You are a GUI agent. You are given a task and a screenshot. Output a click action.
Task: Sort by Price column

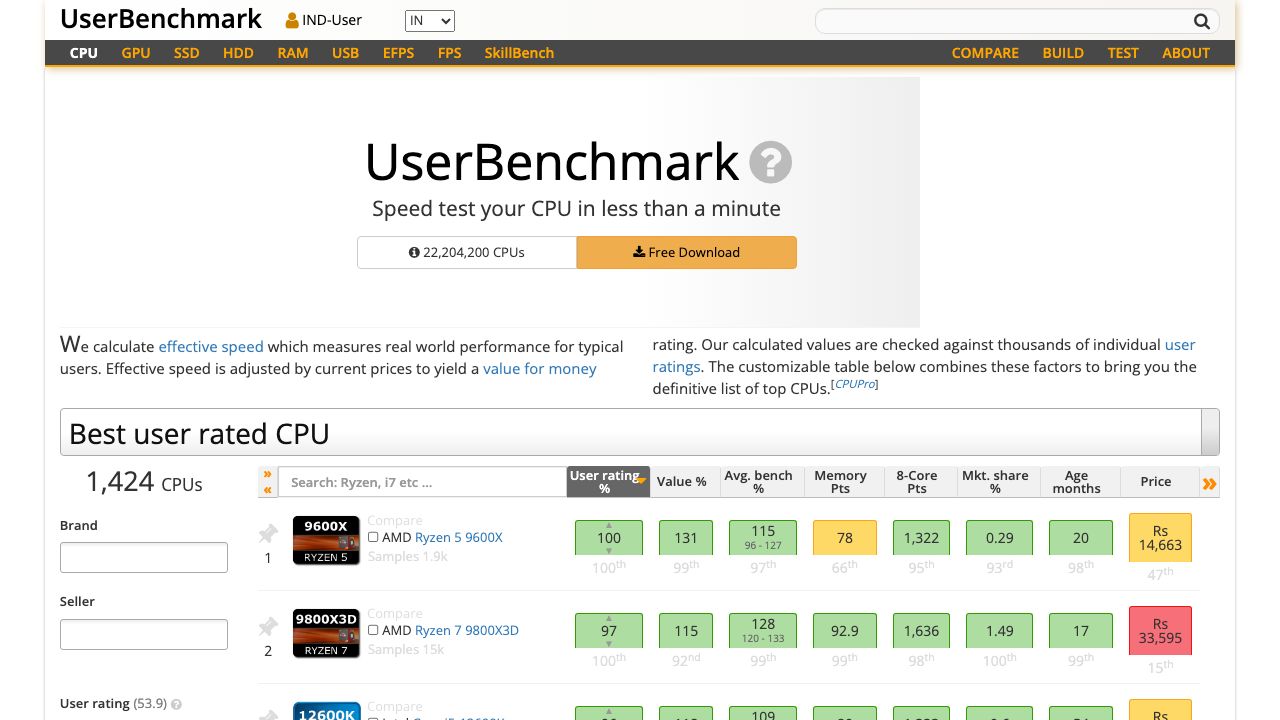(x=1156, y=482)
